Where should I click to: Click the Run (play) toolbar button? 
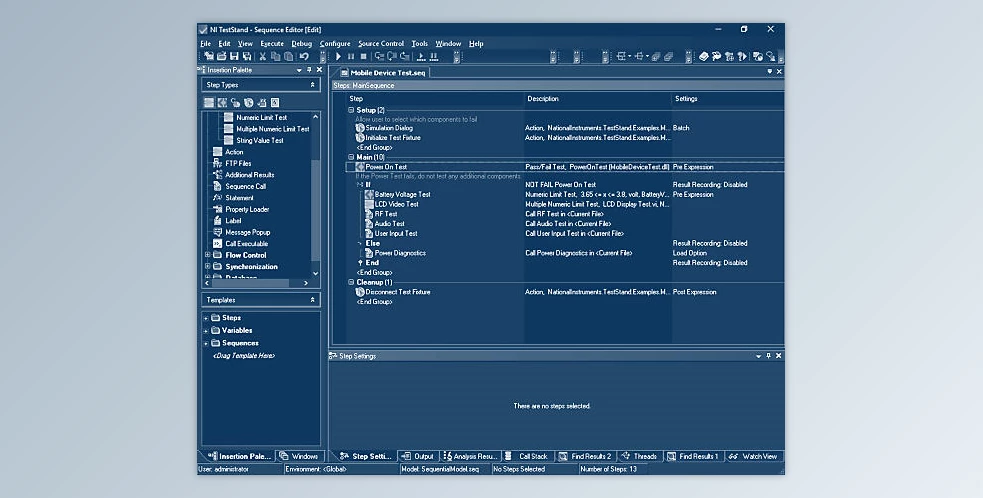[x=339, y=57]
